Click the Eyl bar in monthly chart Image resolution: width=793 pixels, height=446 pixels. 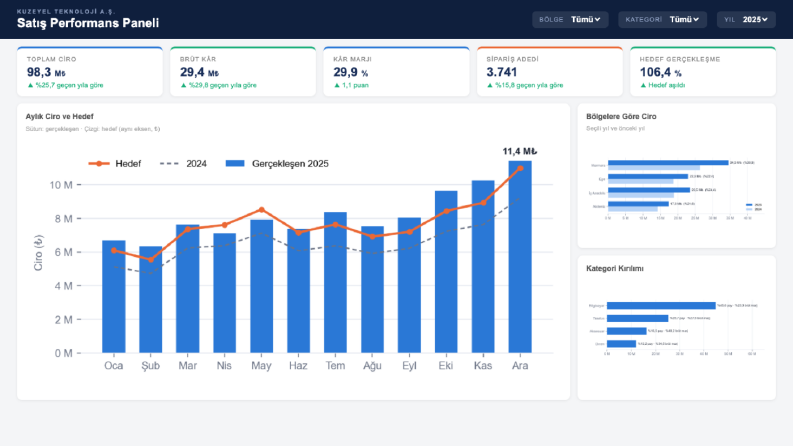tap(409, 285)
